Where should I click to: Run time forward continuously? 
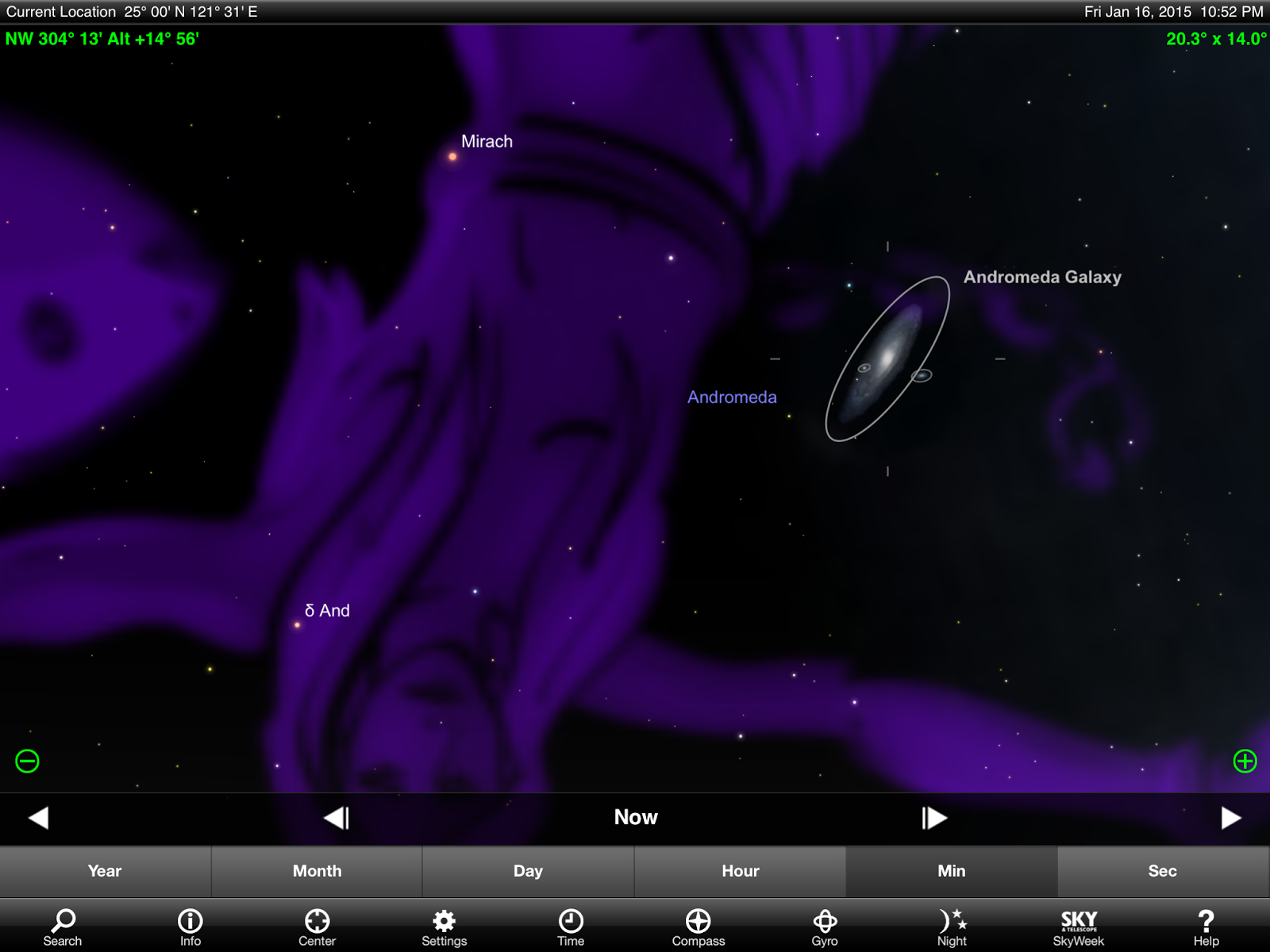(x=1231, y=818)
